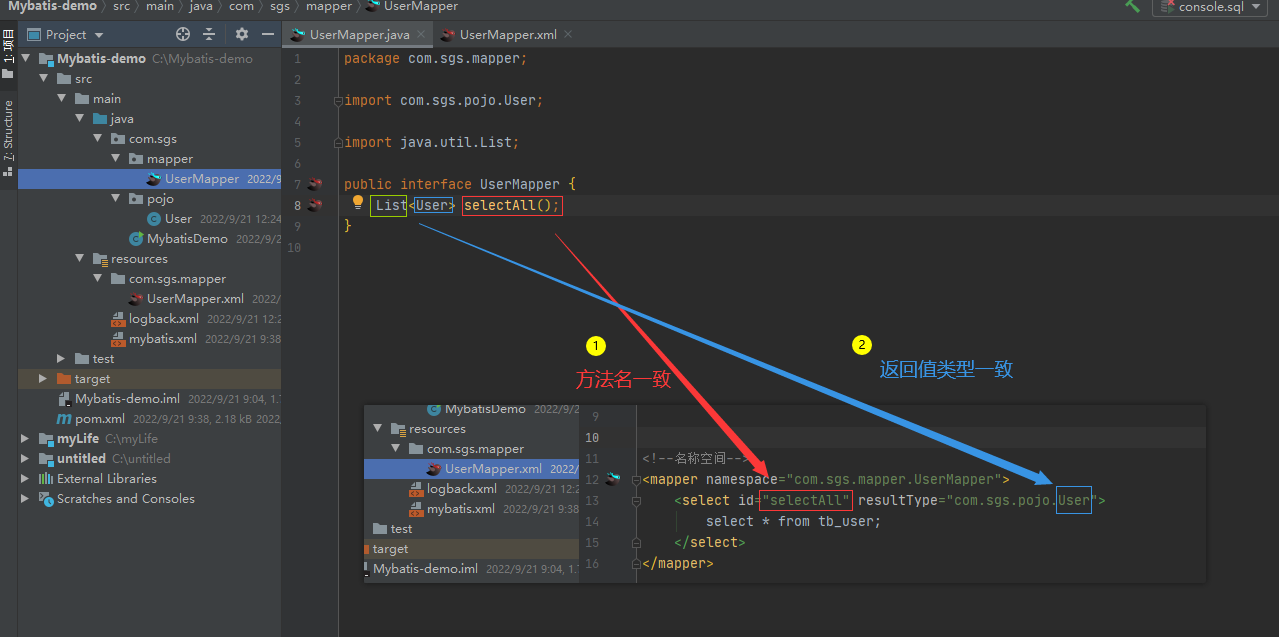The width and height of the screenshot is (1279, 637).
Task: Click the mybatis.xml file icon
Action: pyautogui.click(x=118, y=339)
